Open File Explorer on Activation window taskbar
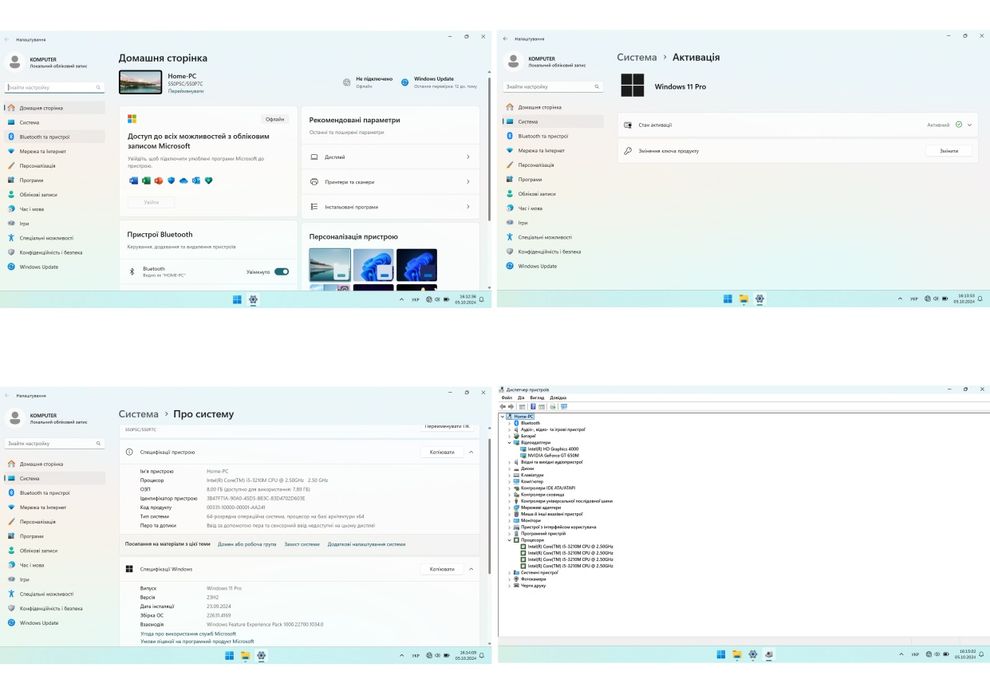This screenshot has height=700, width=990. pyautogui.click(x=744, y=299)
